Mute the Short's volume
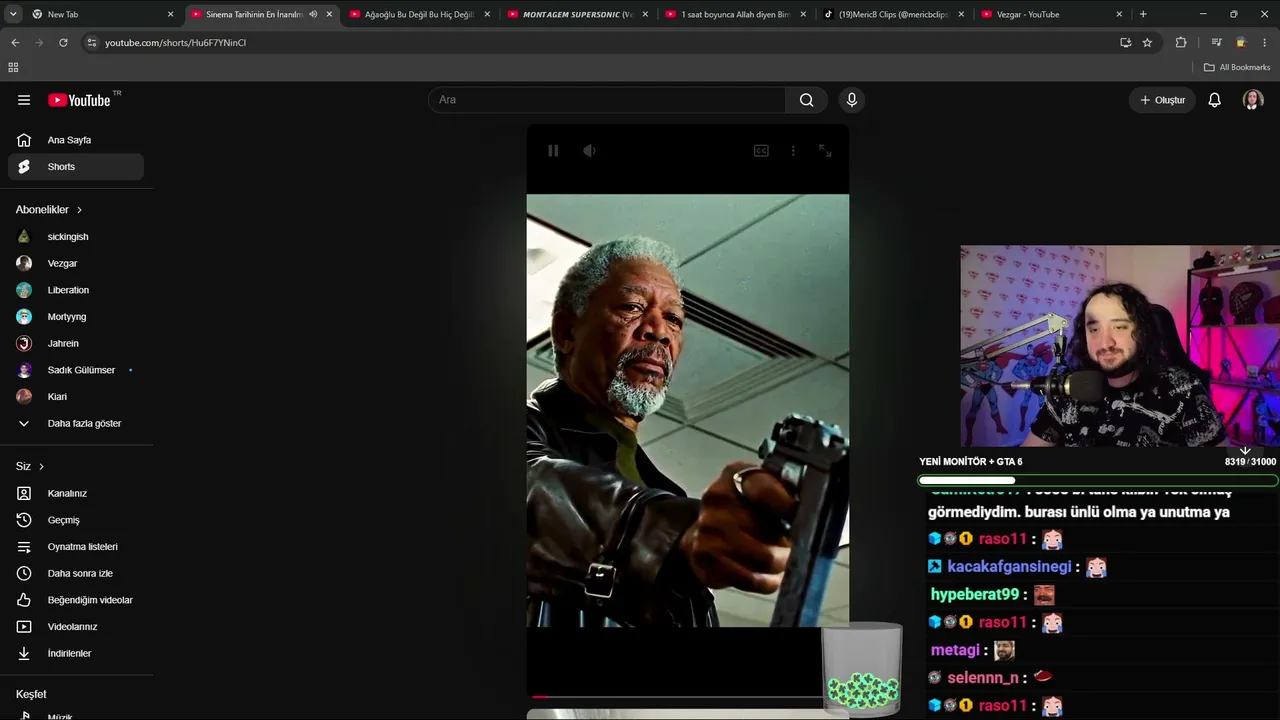Screen dimensions: 1280x720 click(590, 151)
